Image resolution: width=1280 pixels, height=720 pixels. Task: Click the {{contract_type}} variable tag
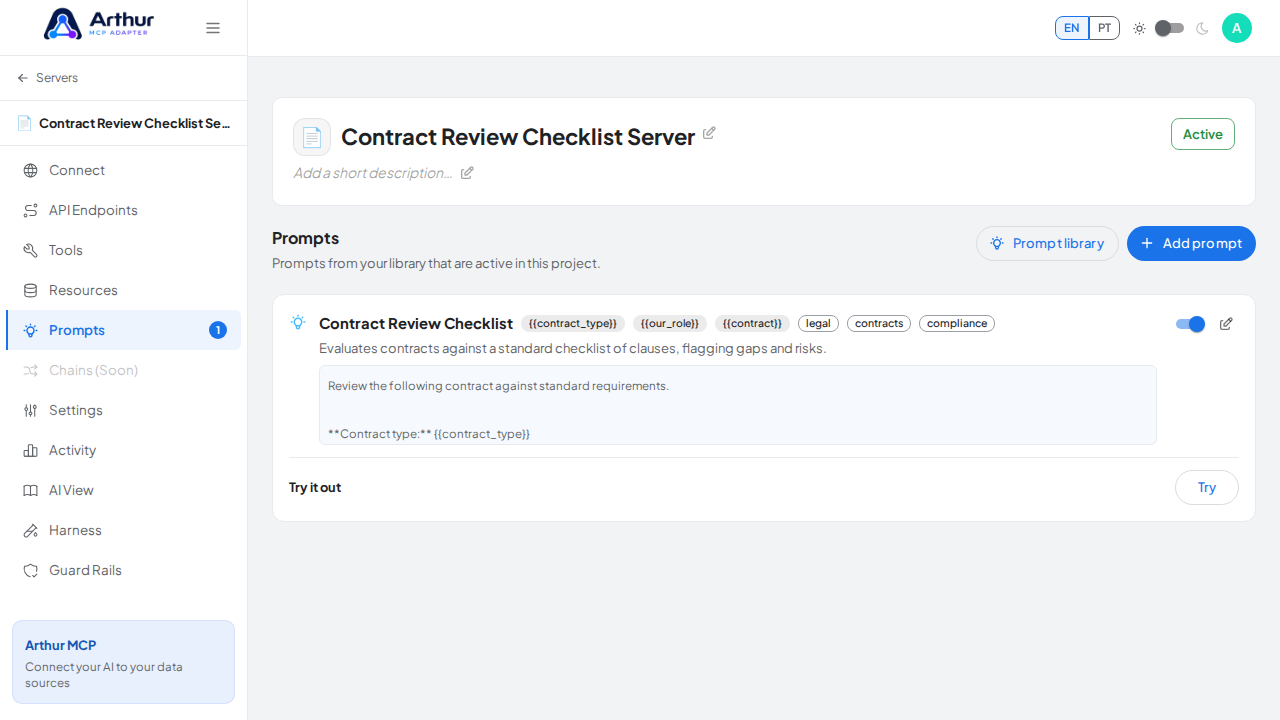point(573,323)
